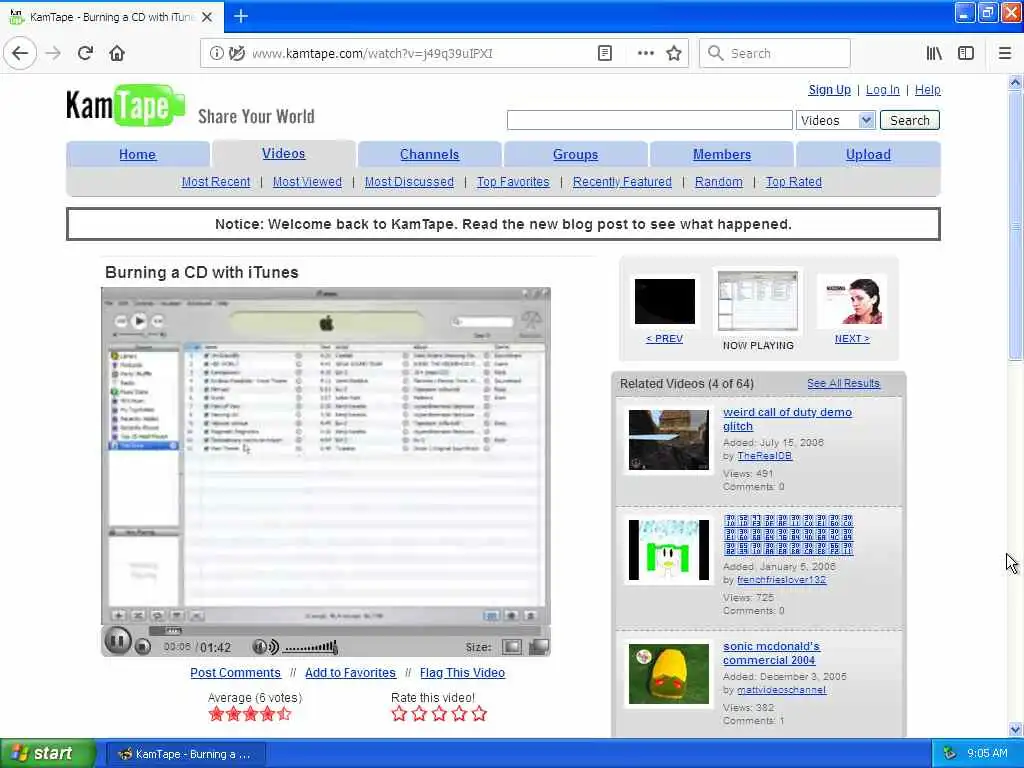The image size is (1024, 768).
Task: Open weird call of duty demo glitch
Action: pos(787,419)
